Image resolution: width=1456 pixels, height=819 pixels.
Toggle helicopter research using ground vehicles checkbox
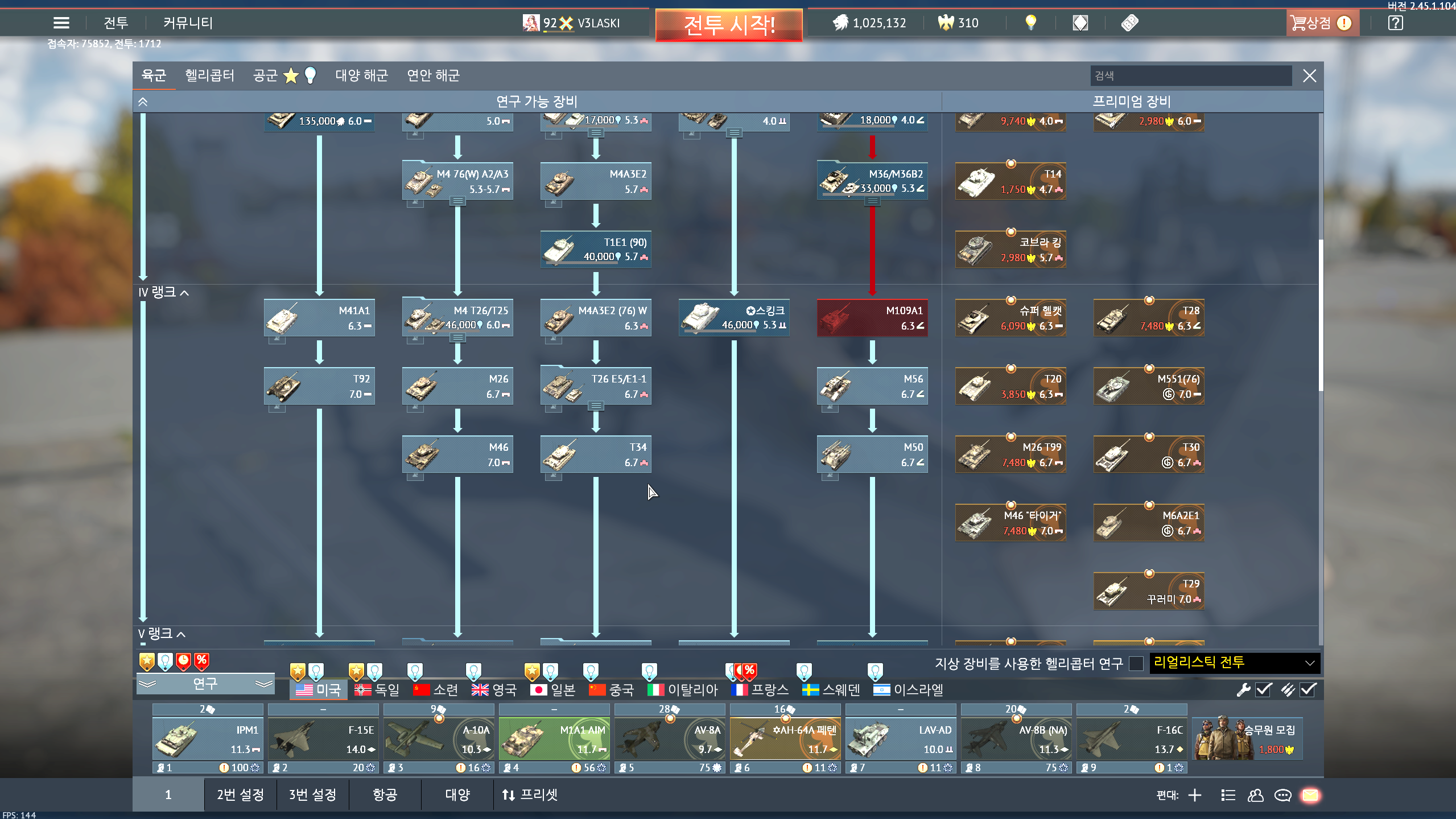1136,663
